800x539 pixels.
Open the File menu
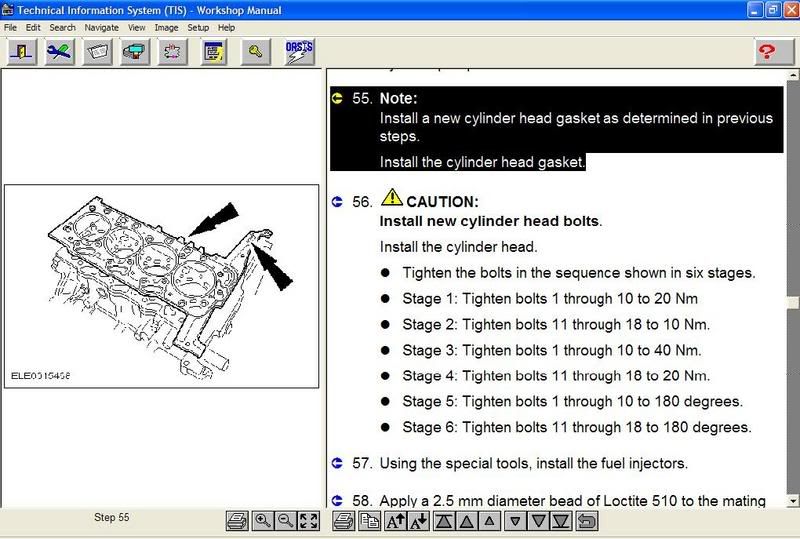pyautogui.click(x=10, y=28)
